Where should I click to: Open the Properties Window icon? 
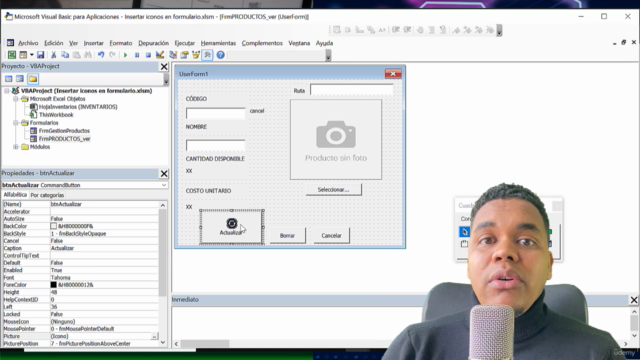184,55
